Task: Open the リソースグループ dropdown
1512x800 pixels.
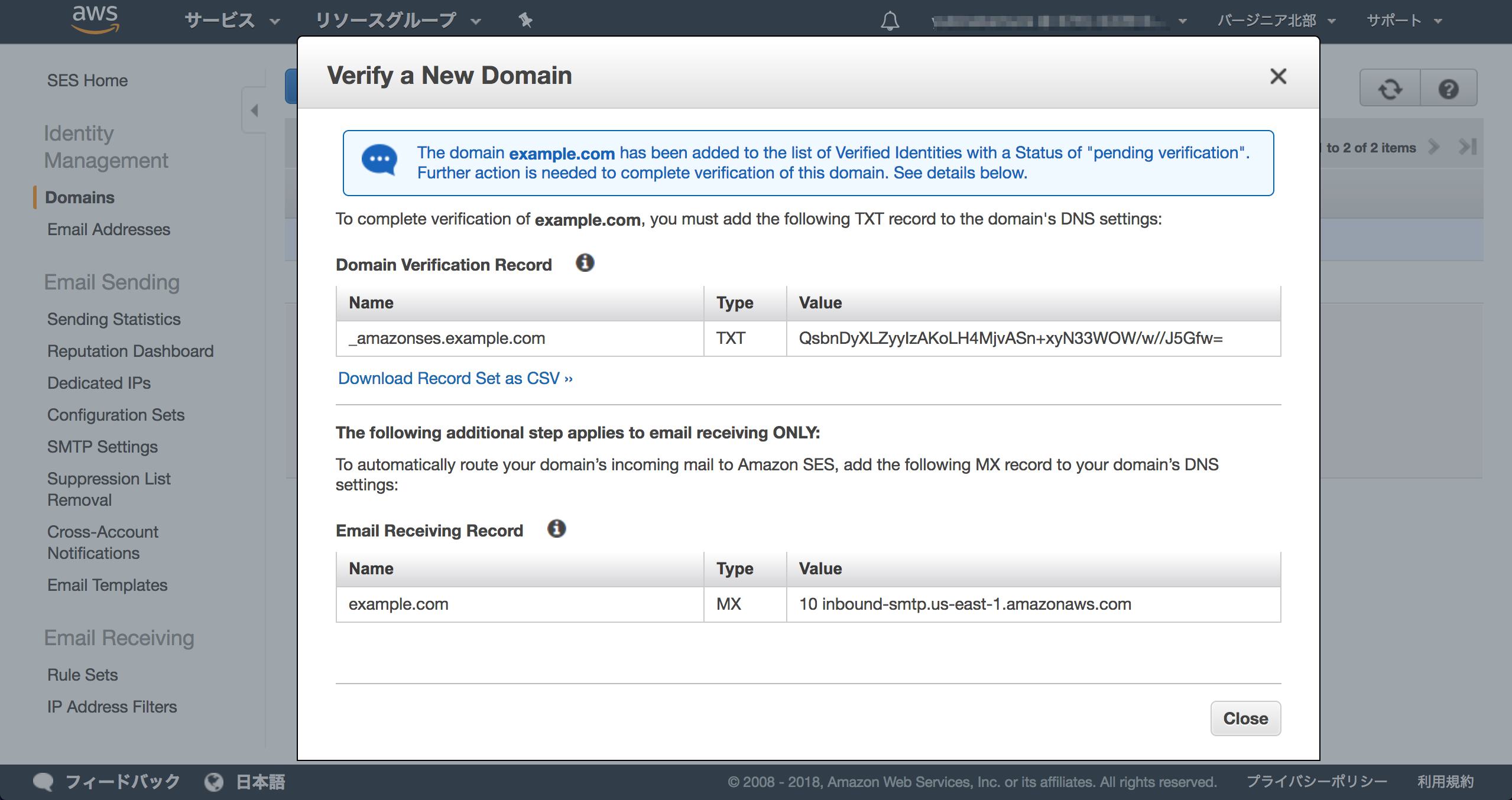Action: tap(398, 21)
